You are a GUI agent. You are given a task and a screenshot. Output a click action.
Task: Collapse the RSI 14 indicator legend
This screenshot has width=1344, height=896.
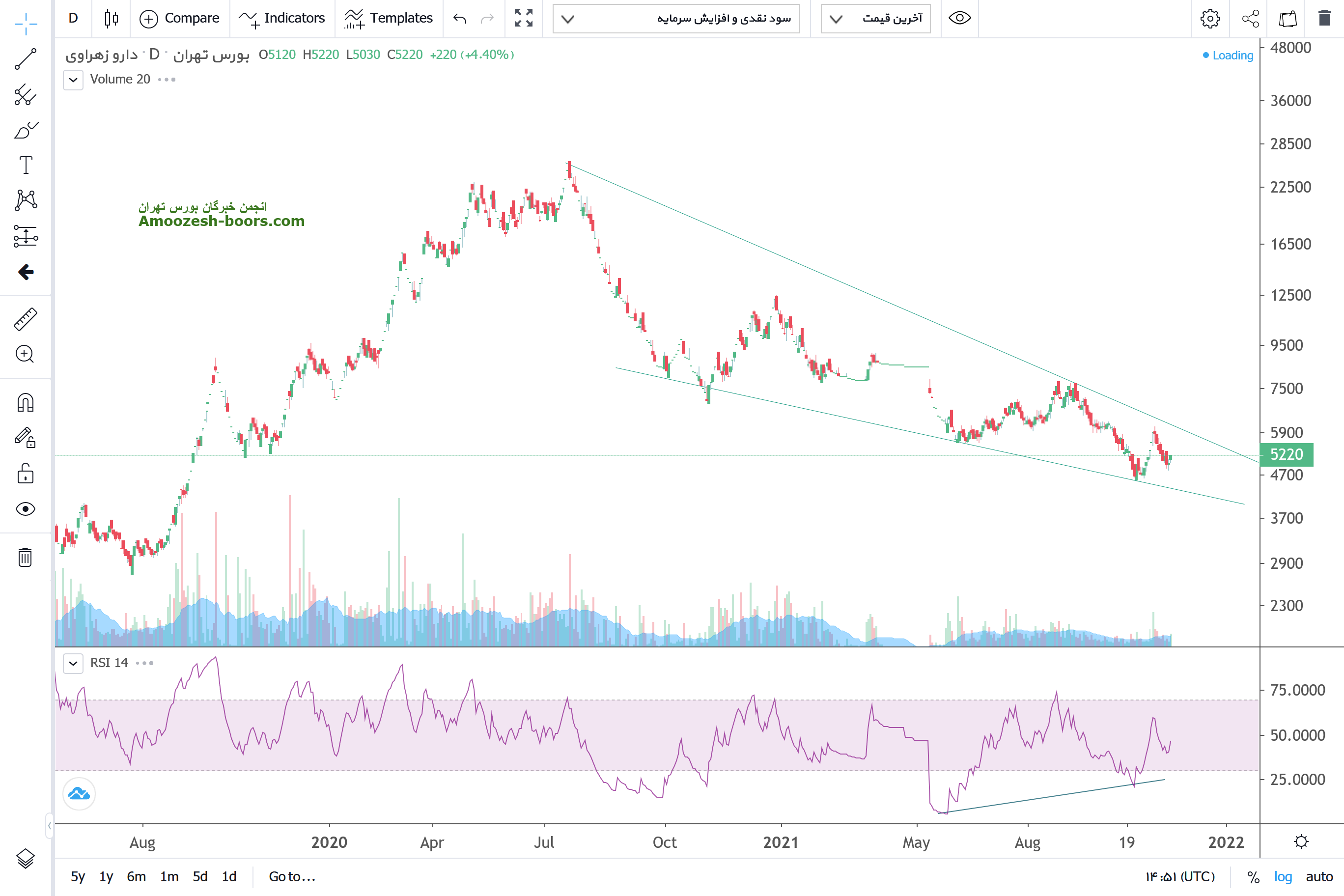[x=73, y=663]
